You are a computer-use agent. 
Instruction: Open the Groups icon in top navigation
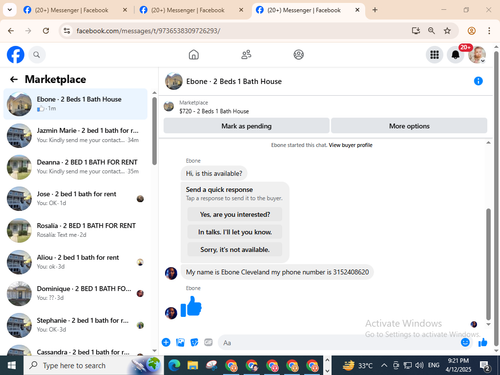click(x=298, y=54)
